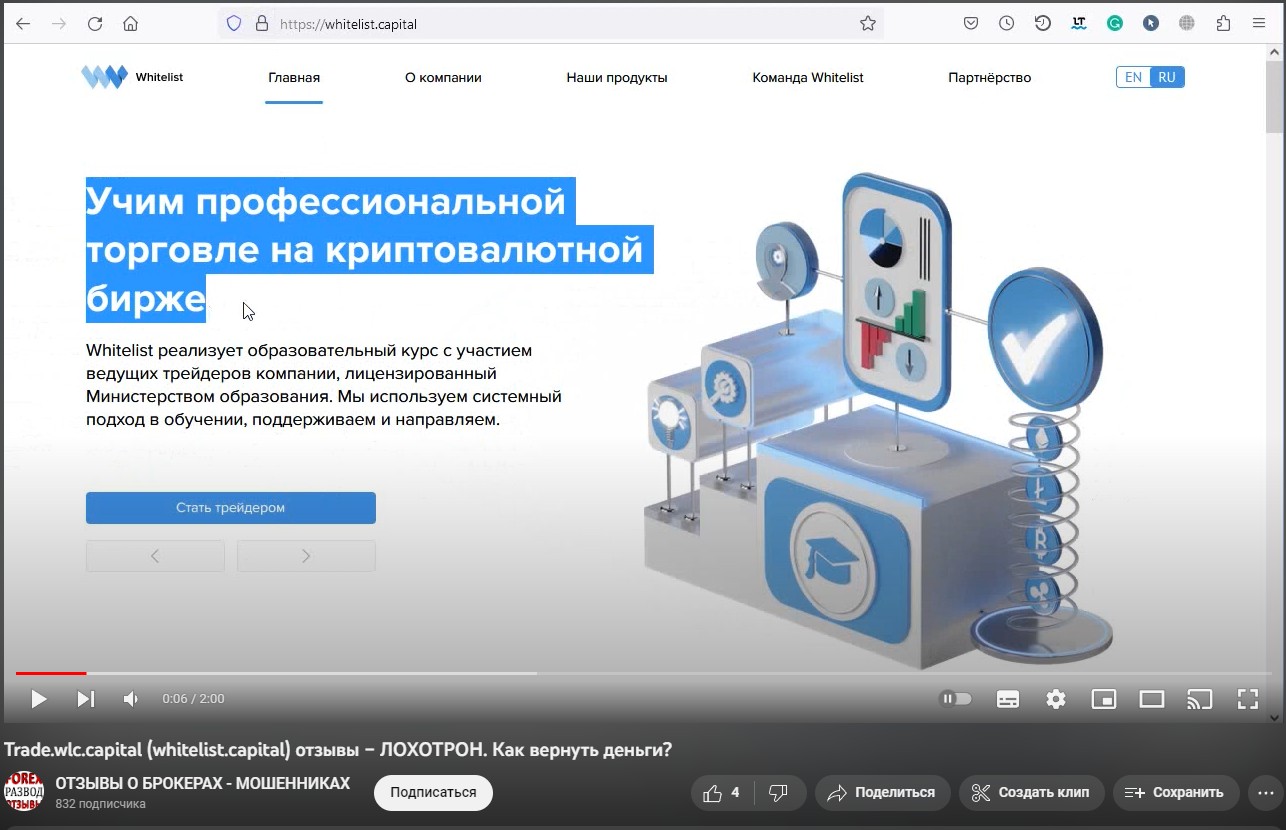Click the next slide arrow button

pyautogui.click(x=306, y=556)
